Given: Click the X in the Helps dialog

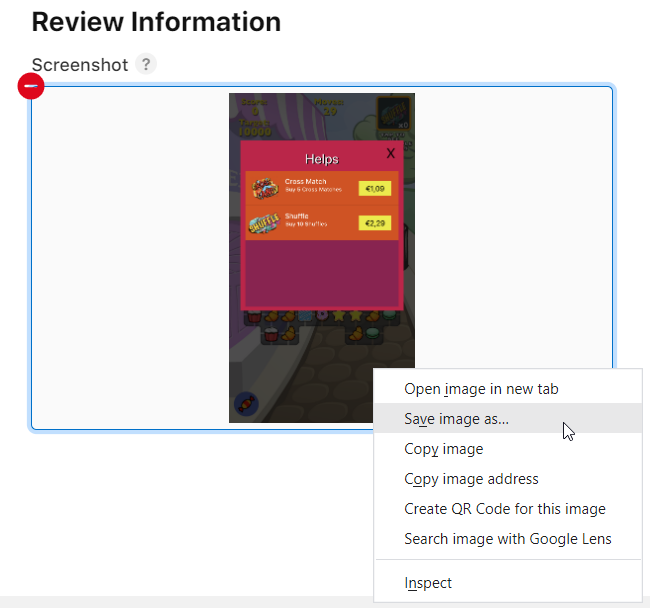Looking at the screenshot, I should tap(390, 153).
